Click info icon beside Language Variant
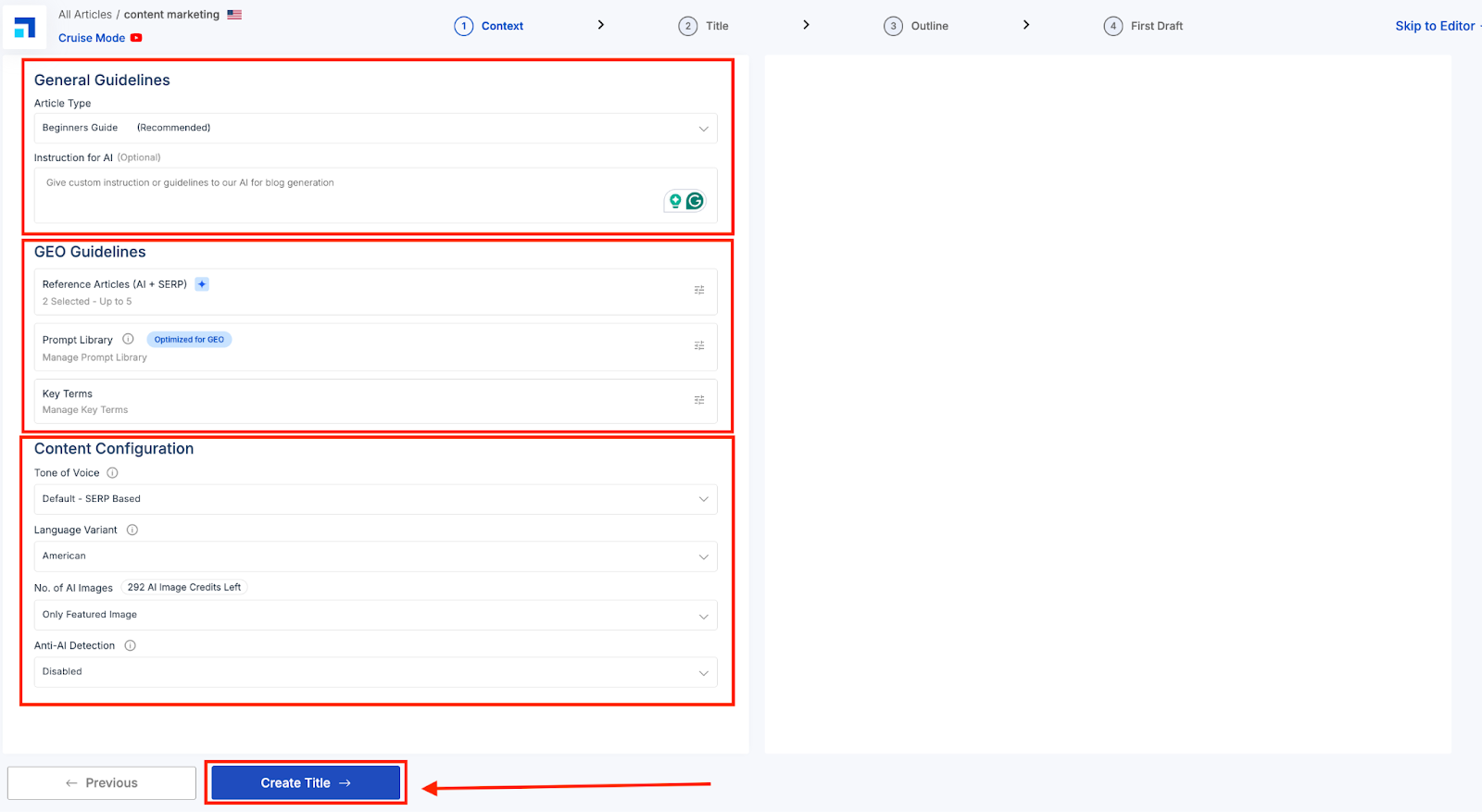1482x812 pixels. (132, 530)
